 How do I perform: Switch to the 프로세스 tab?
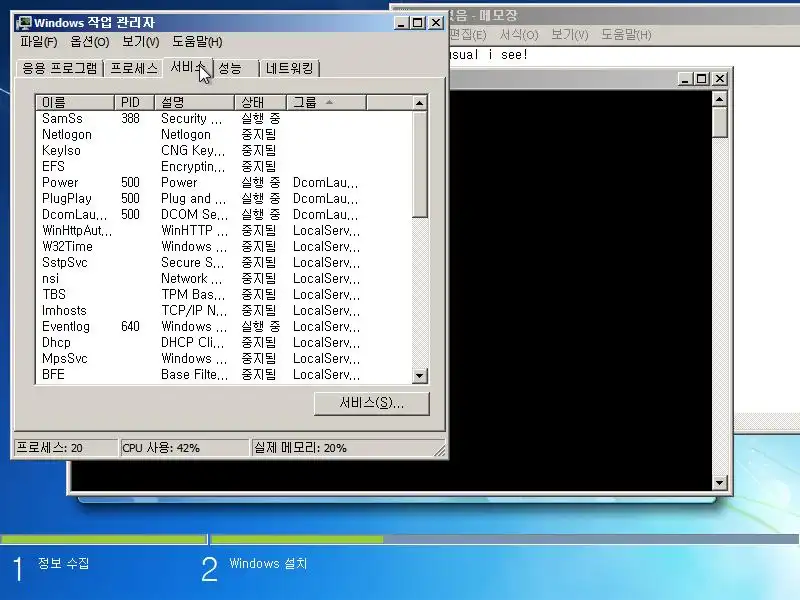click(134, 68)
